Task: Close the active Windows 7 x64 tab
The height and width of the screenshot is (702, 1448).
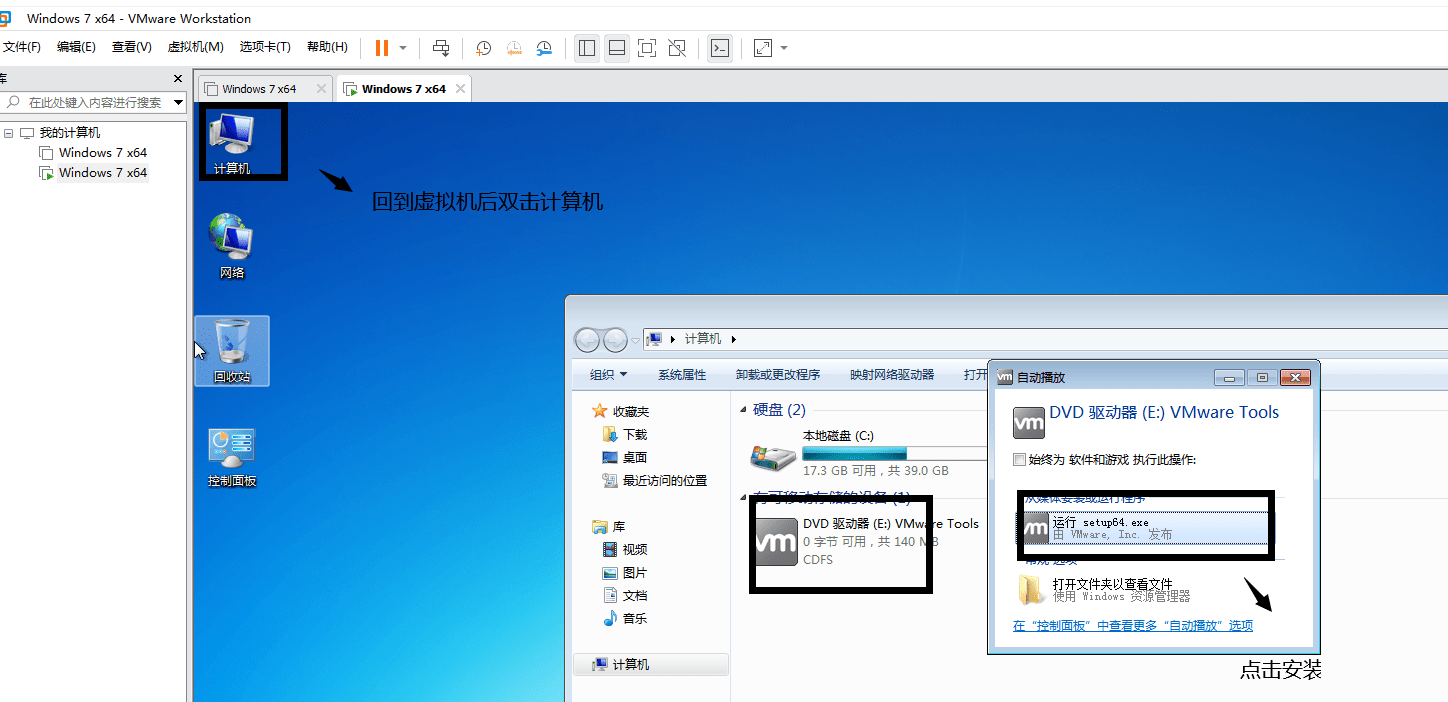Action: tap(460, 89)
